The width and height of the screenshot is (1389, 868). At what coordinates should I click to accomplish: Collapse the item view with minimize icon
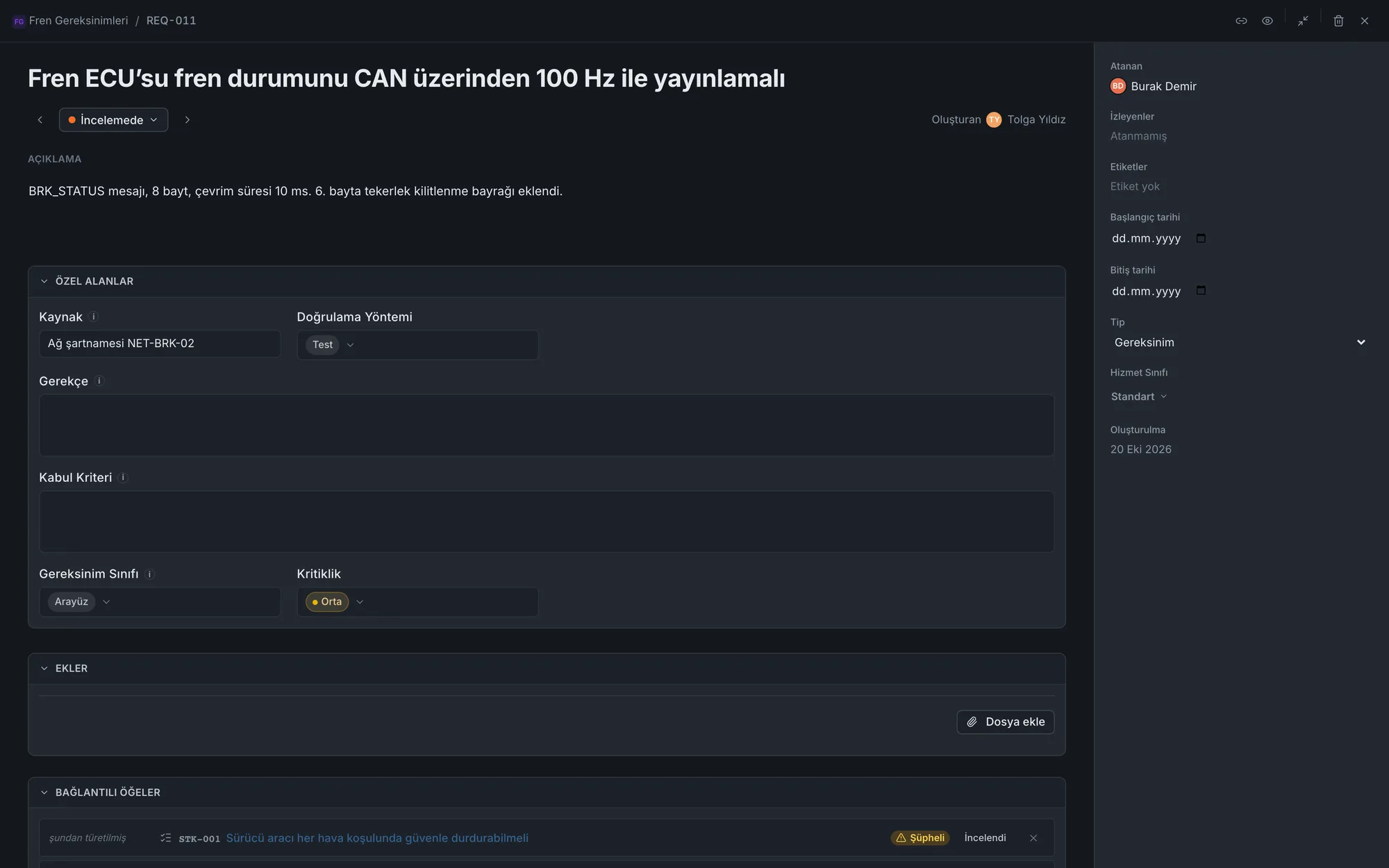coord(1303,21)
